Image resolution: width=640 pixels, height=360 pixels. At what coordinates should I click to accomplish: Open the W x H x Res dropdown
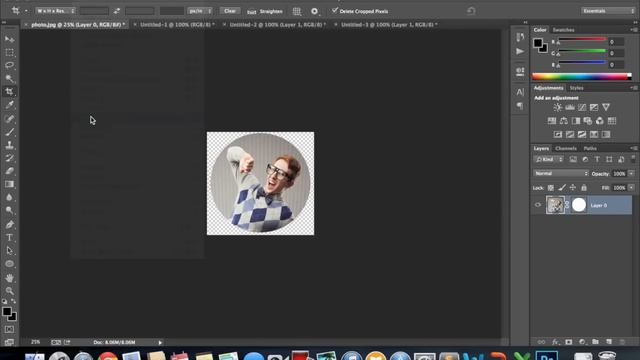[x=56, y=11]
